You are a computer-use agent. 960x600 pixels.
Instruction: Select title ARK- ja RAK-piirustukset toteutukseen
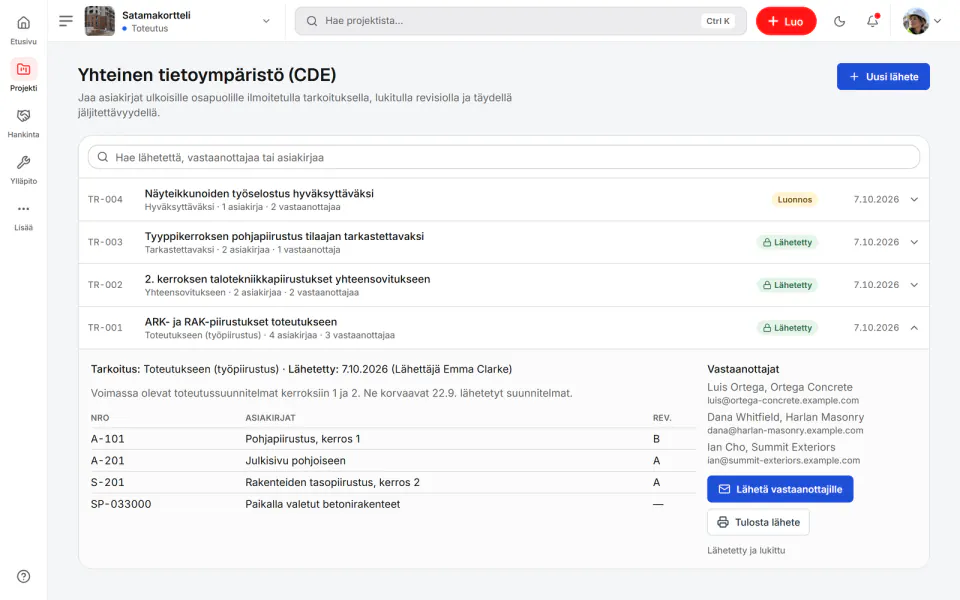pos(241,322)
